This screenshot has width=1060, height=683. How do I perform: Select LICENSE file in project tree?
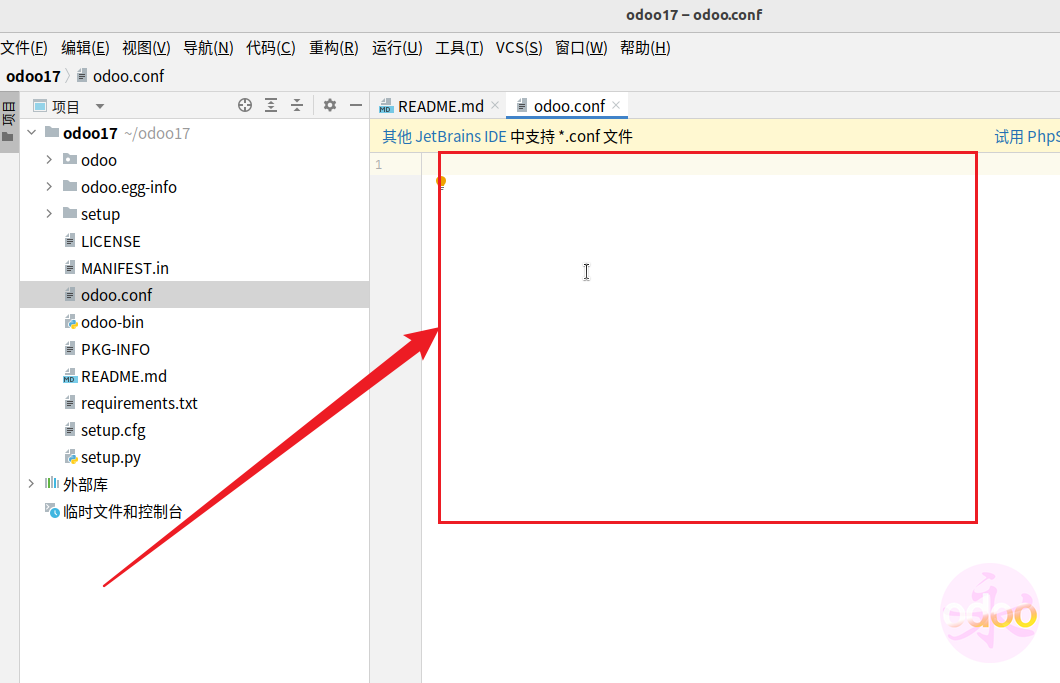point(111,241)
